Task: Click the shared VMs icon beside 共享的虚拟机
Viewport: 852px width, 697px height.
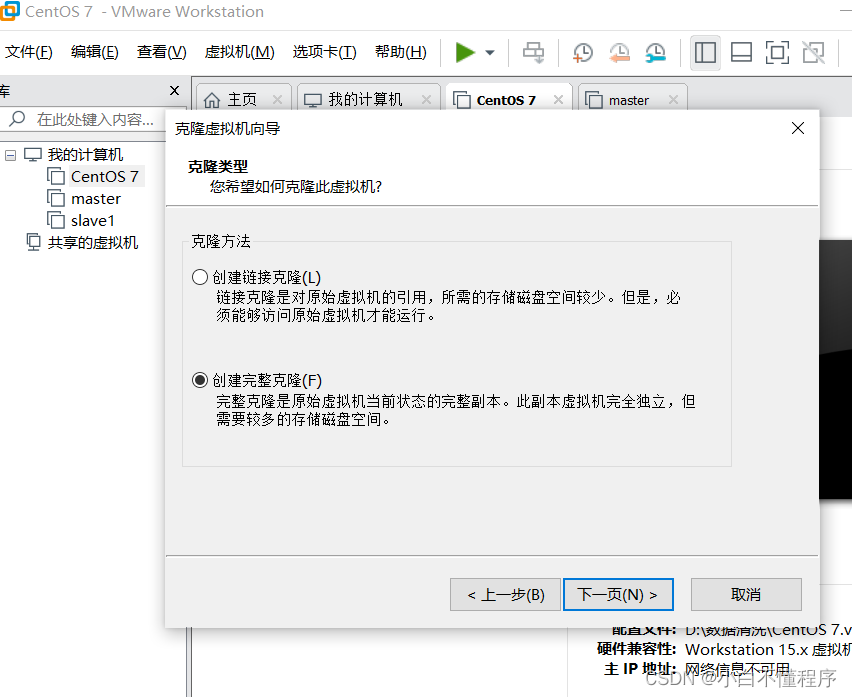Action: coord(34,242)
